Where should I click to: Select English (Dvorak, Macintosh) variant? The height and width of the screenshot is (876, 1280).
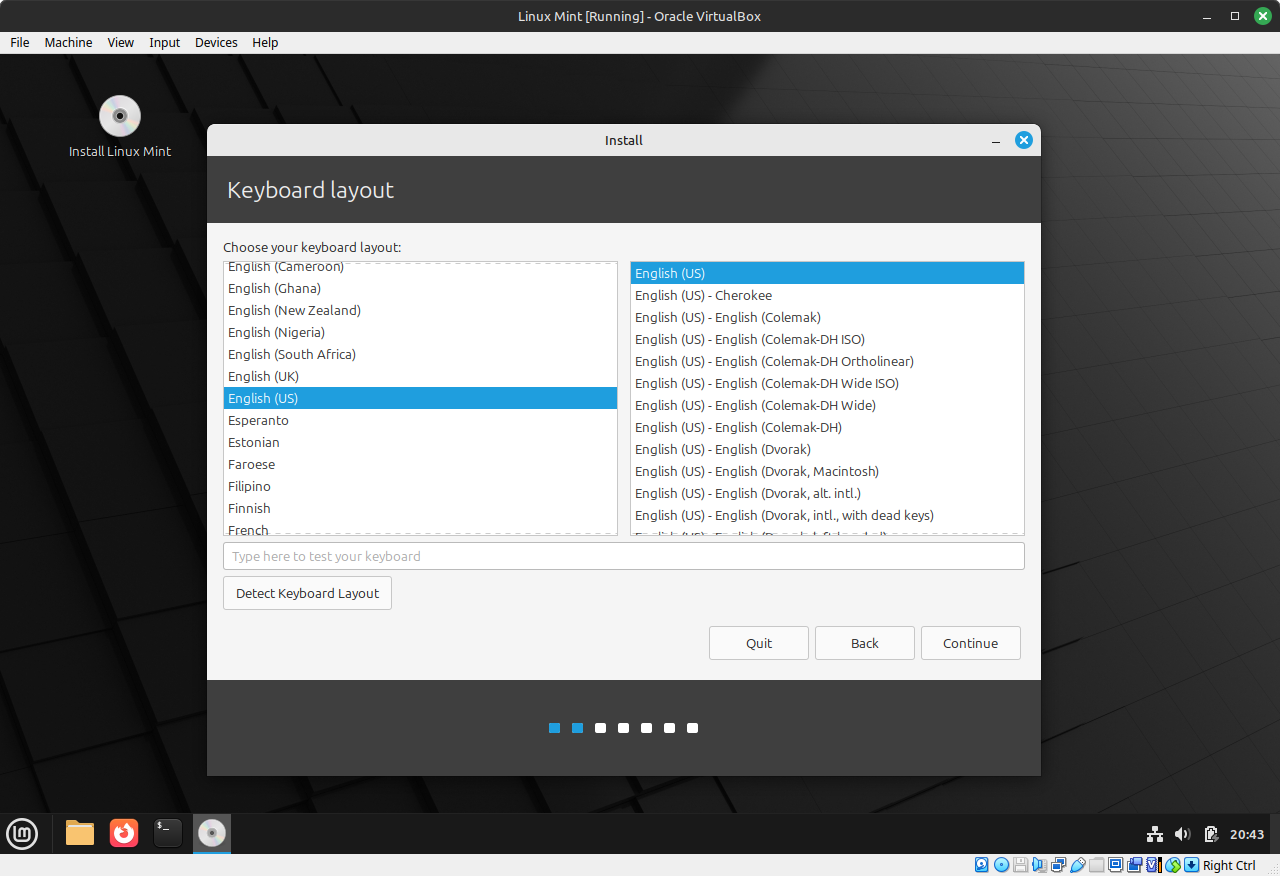click(827, 471)
